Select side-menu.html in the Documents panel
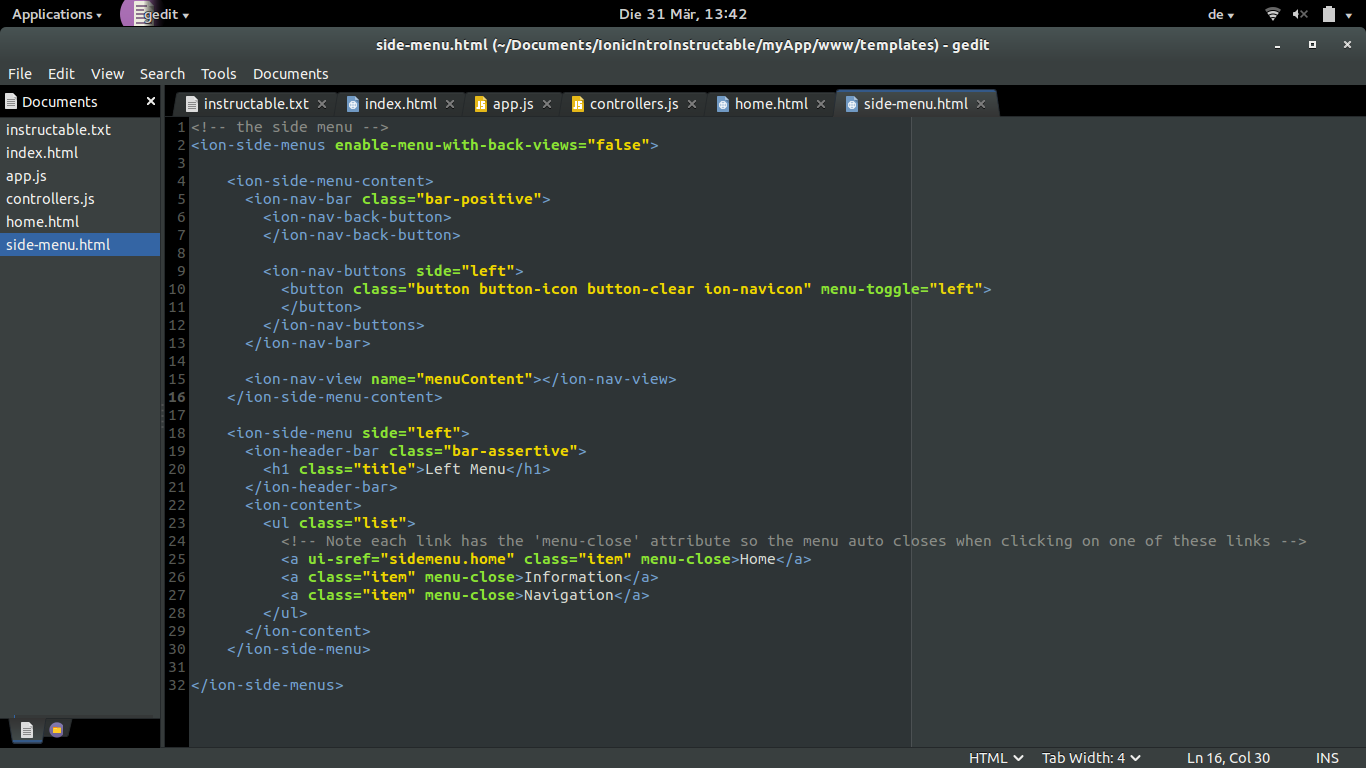 pyautogui.click(x=80, y=245)
